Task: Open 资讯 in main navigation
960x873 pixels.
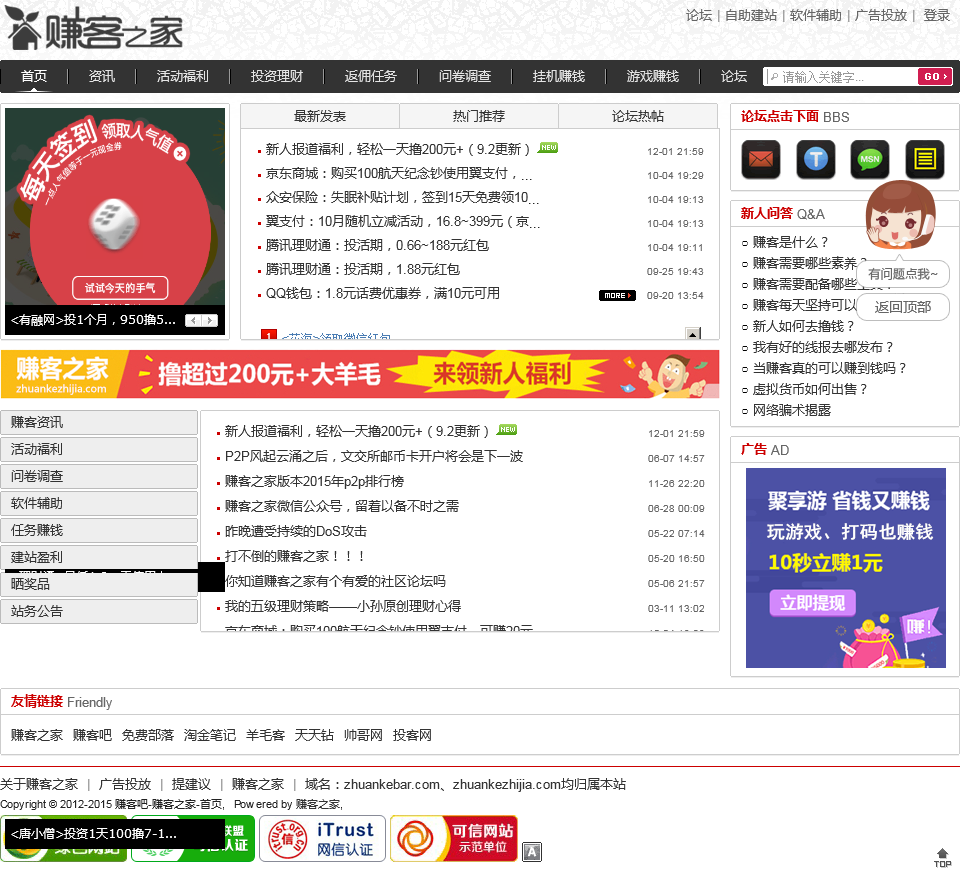Action: pos(102,76)
